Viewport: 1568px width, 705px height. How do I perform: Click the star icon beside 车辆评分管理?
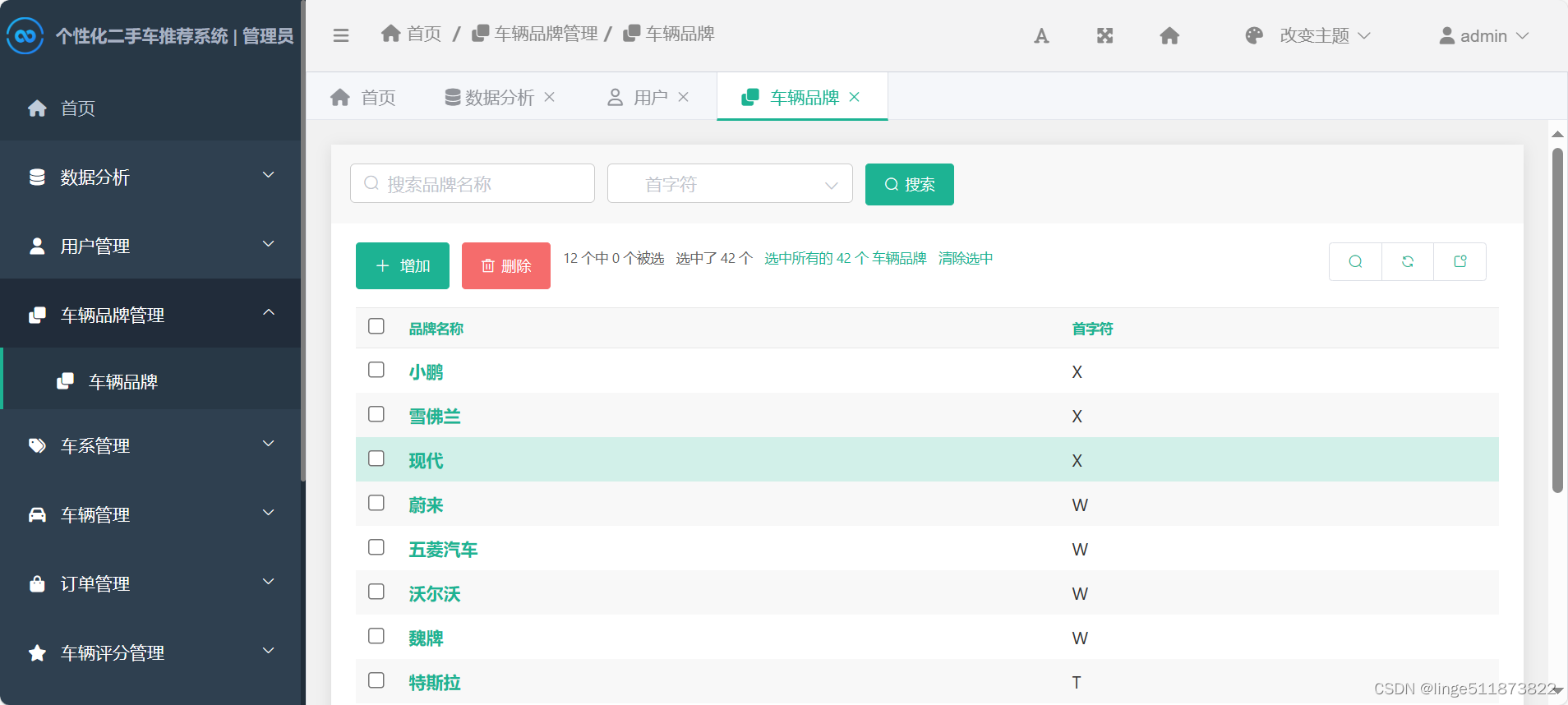[x=37, y=652]
